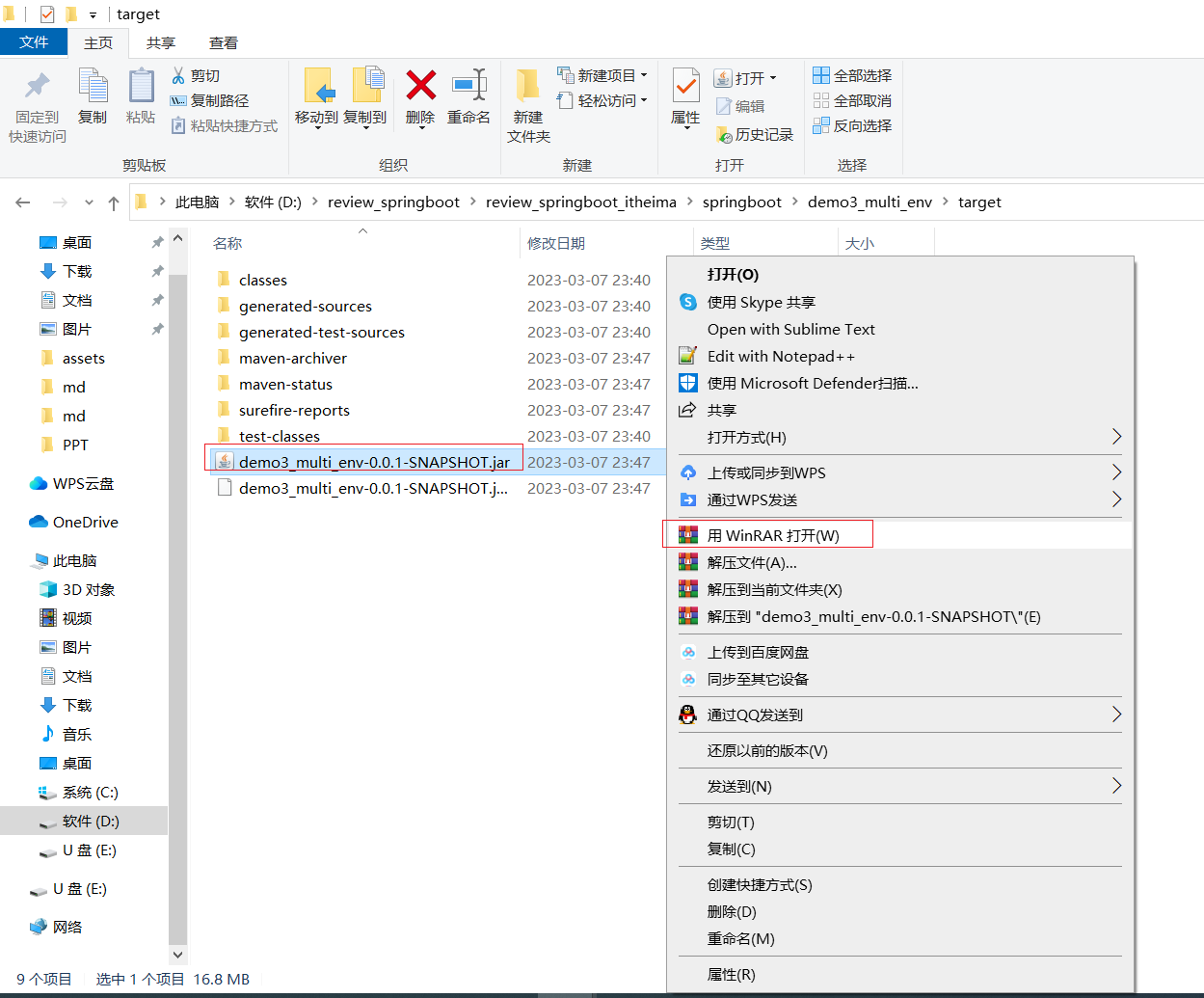Click the Rename icon in ribbon
1204x998 pixels.
[x=468, y=87]
